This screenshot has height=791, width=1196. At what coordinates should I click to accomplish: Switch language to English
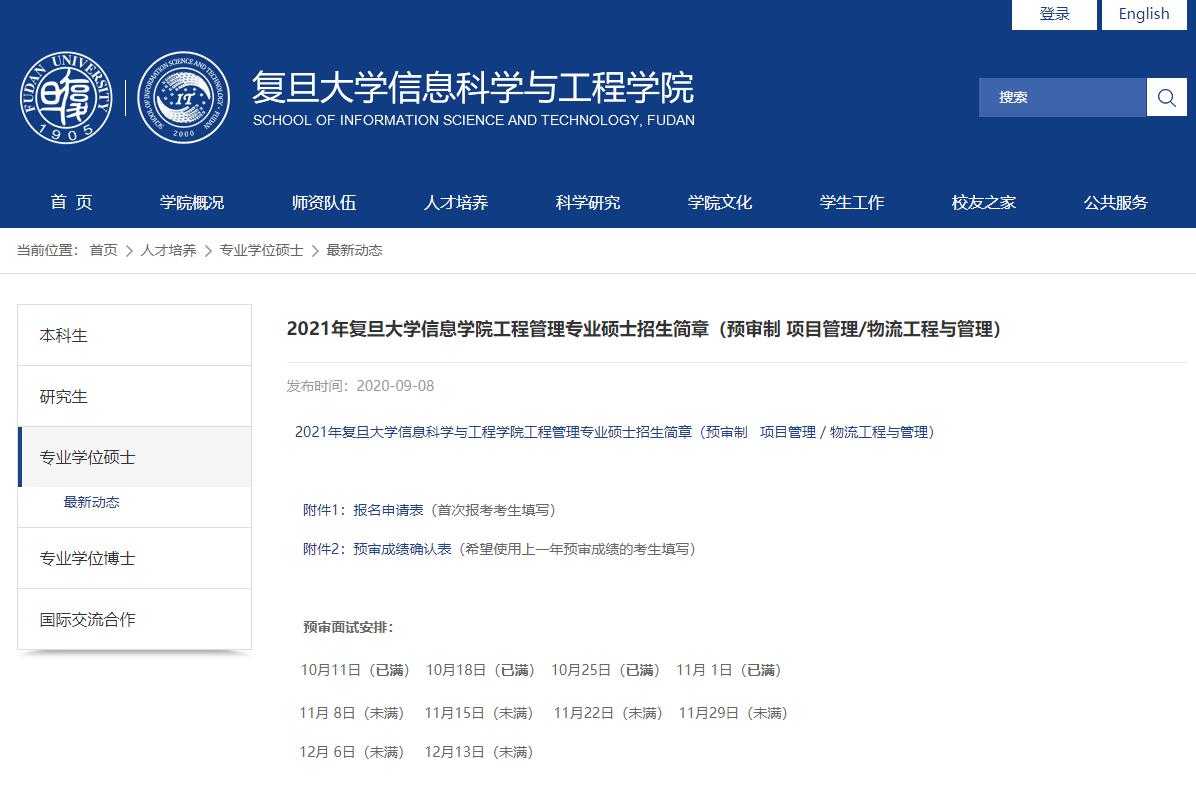[1143, 14]
